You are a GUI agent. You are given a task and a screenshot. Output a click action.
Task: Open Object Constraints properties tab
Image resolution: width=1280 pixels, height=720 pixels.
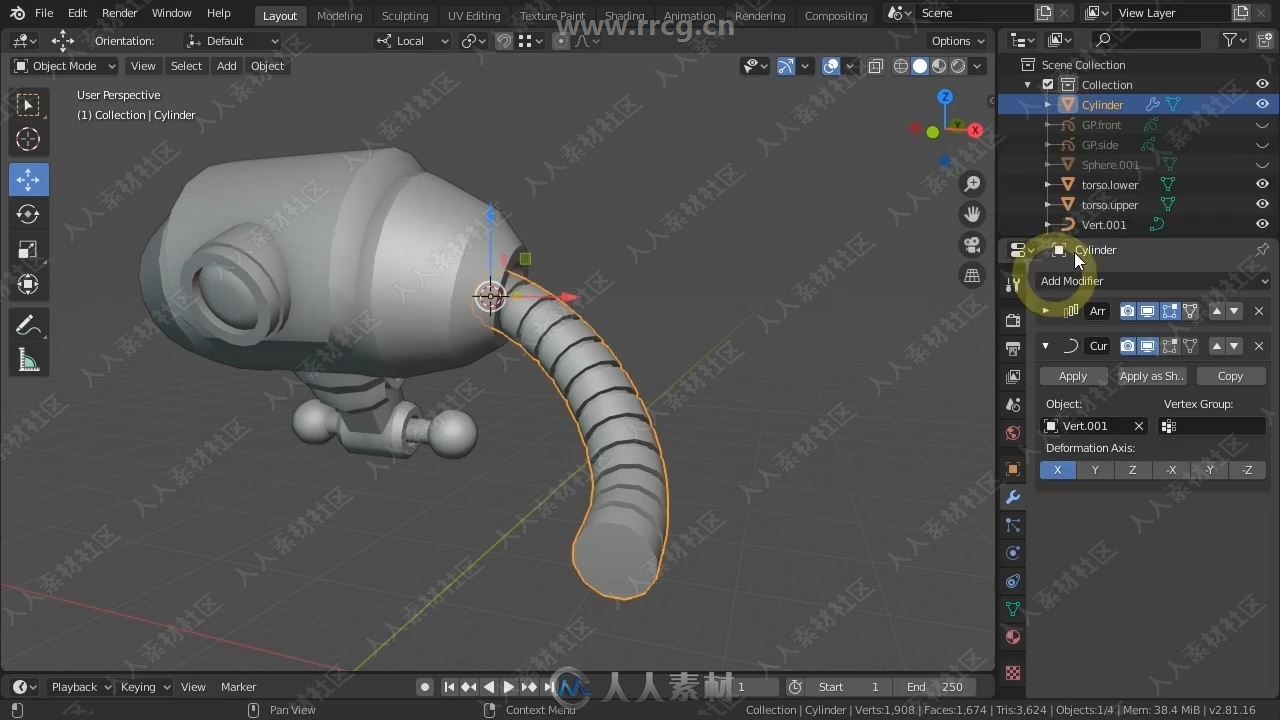pyautogui.click(x=1013, y=581)
